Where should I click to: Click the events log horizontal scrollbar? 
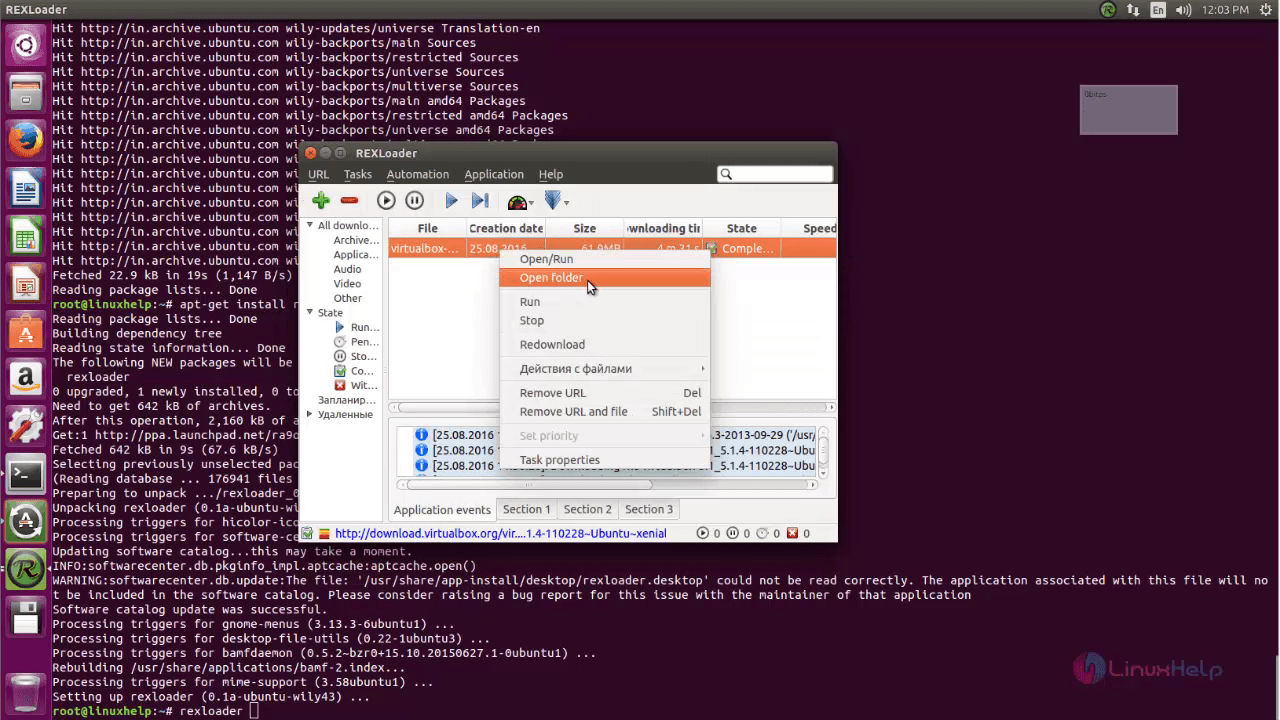pos(607,484)
